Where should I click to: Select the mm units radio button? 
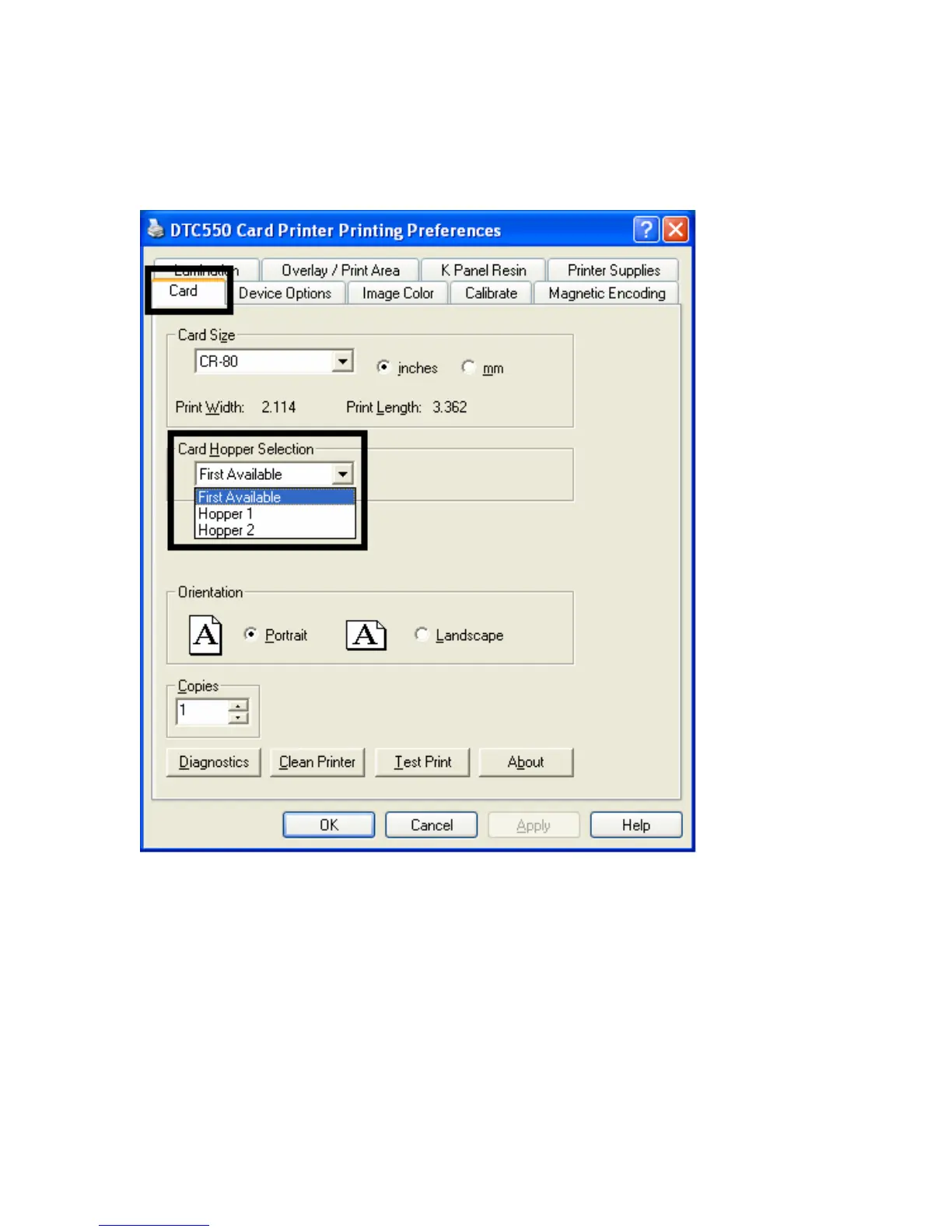(467, 366)
